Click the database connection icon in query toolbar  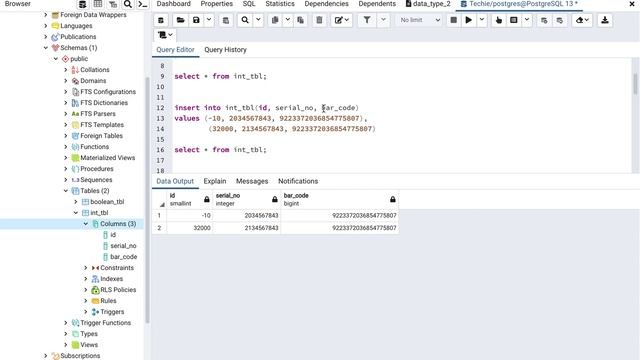point(161,20)
